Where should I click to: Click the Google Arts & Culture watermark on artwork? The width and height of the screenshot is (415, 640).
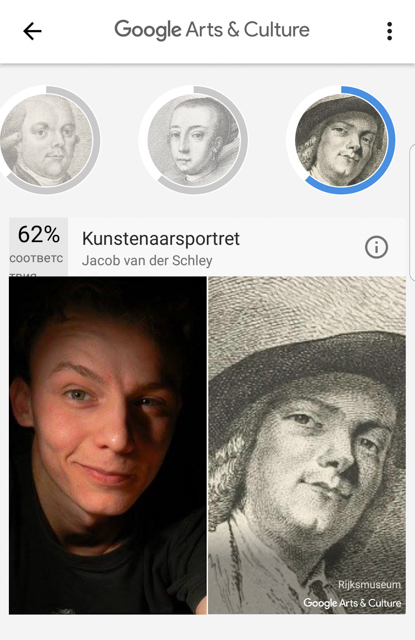[352, 603]
